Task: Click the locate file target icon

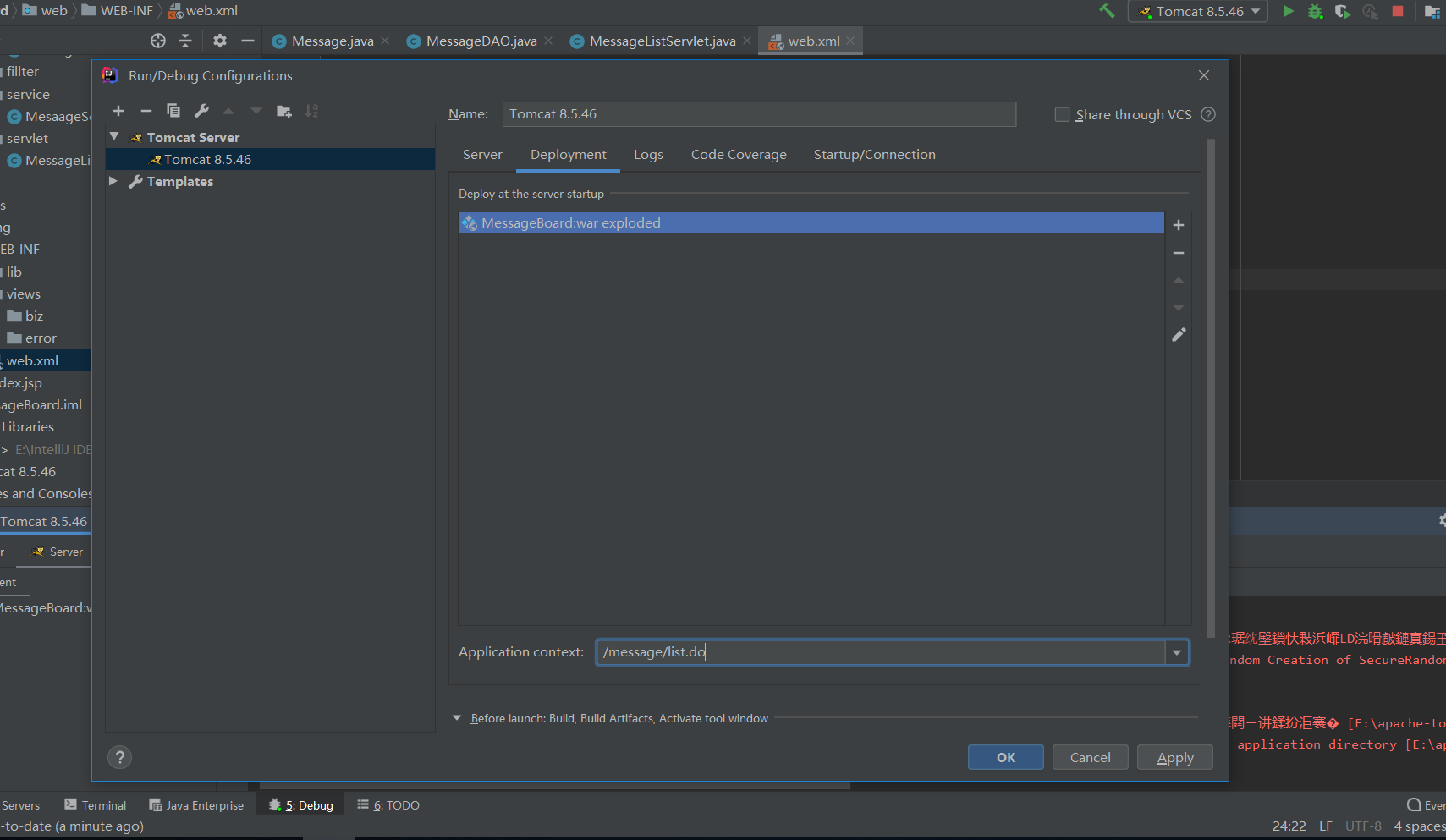Action: [158, 41]
